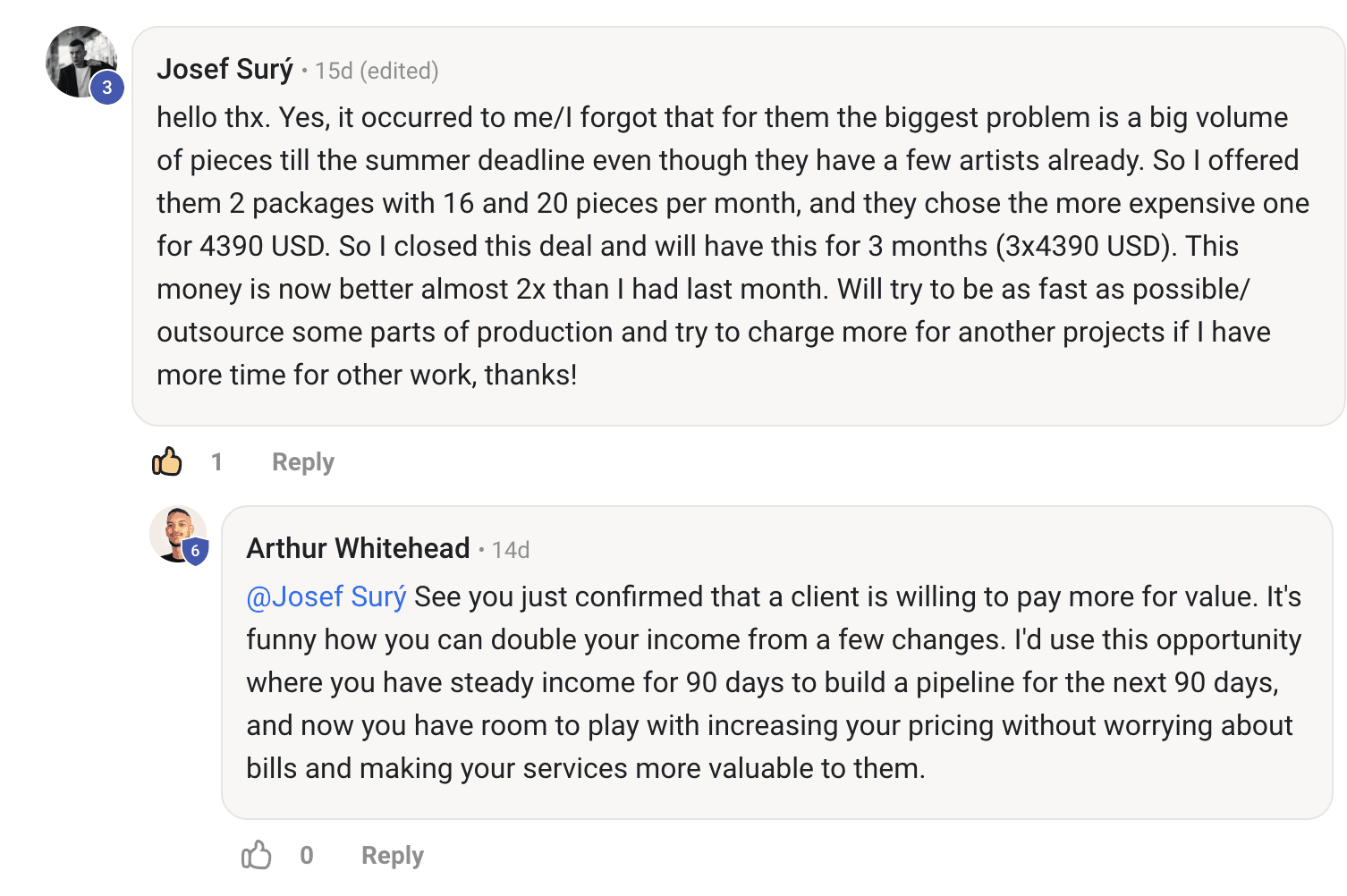Like Arthur Whitehead's reply with thumbs-up
This screenshot has width=1347, height=896.
(257, 855)
